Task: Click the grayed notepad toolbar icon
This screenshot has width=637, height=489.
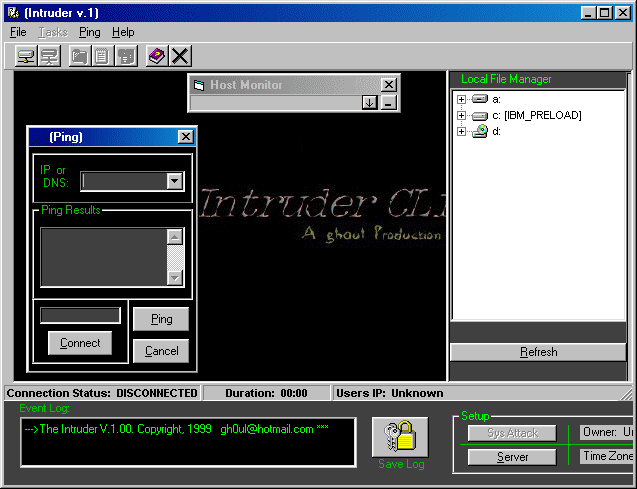Action: [x=101, y=56]
